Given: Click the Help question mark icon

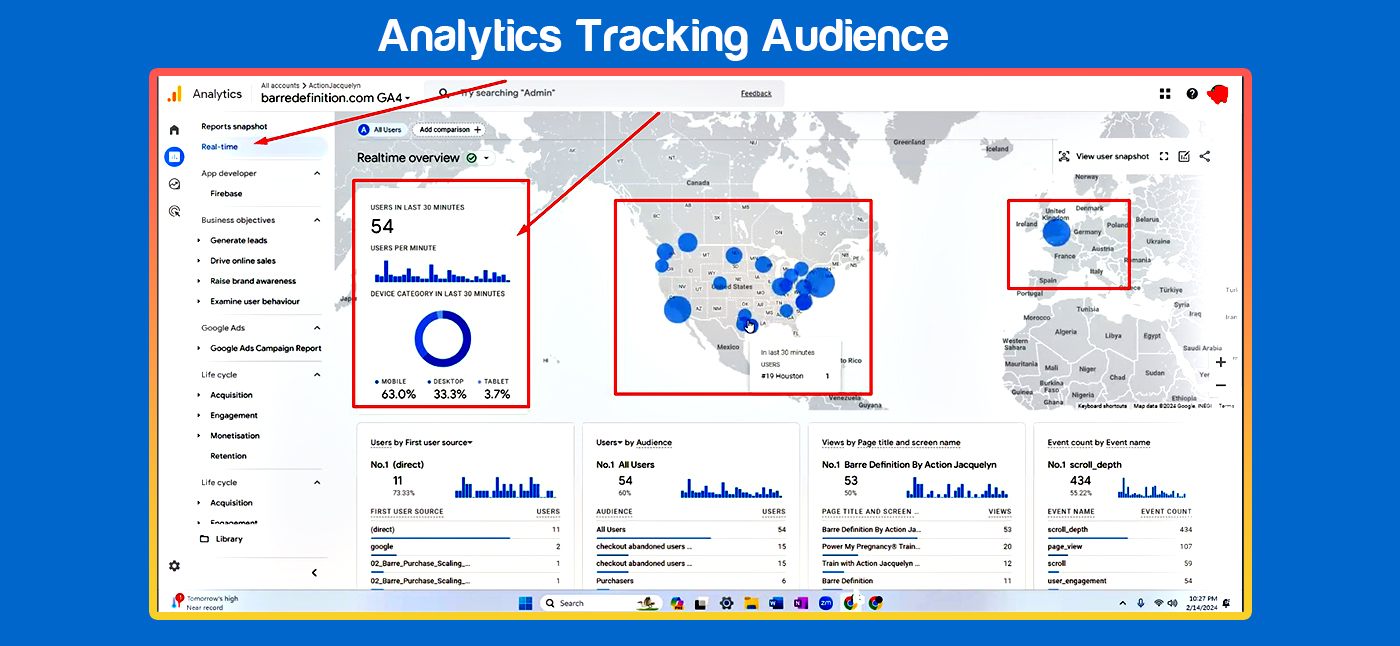Looking at the screenshot, I should click(1192, 93).
